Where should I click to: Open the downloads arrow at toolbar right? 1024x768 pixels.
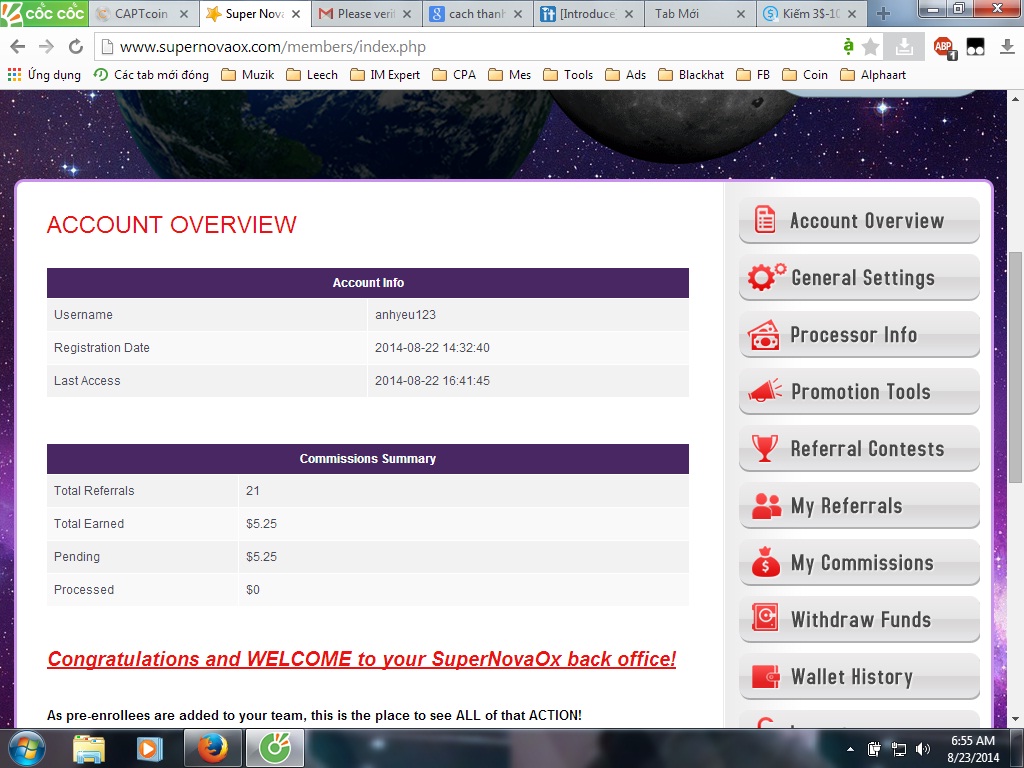pos(1006,46)
